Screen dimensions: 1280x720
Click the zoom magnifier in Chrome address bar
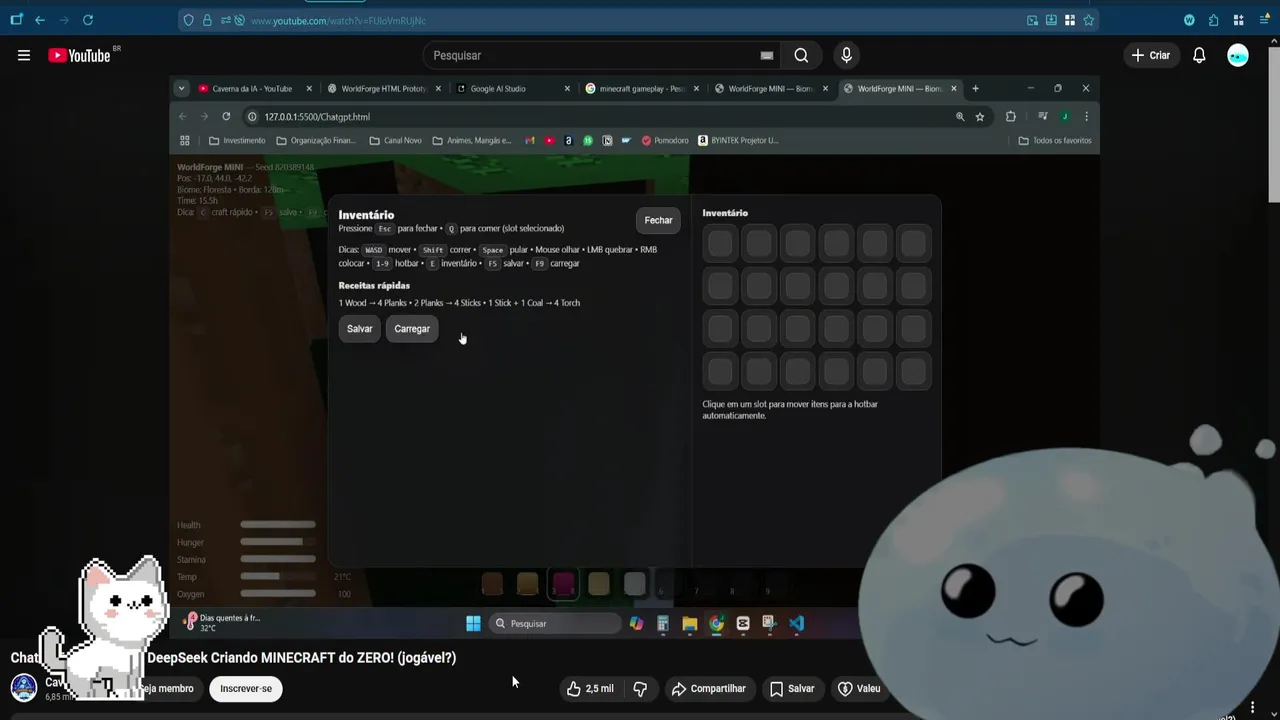(960, 117)
